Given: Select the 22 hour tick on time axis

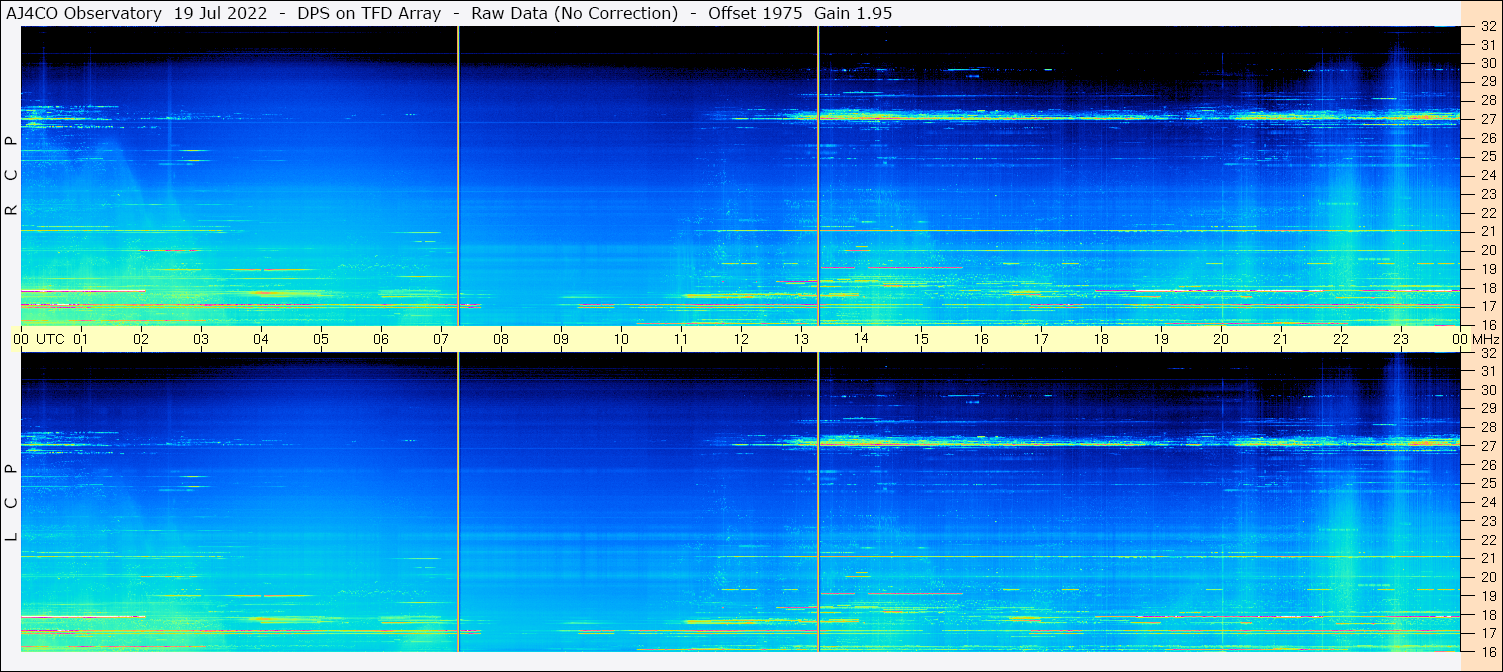Looking at the screenshot, I should point(1341,339).
